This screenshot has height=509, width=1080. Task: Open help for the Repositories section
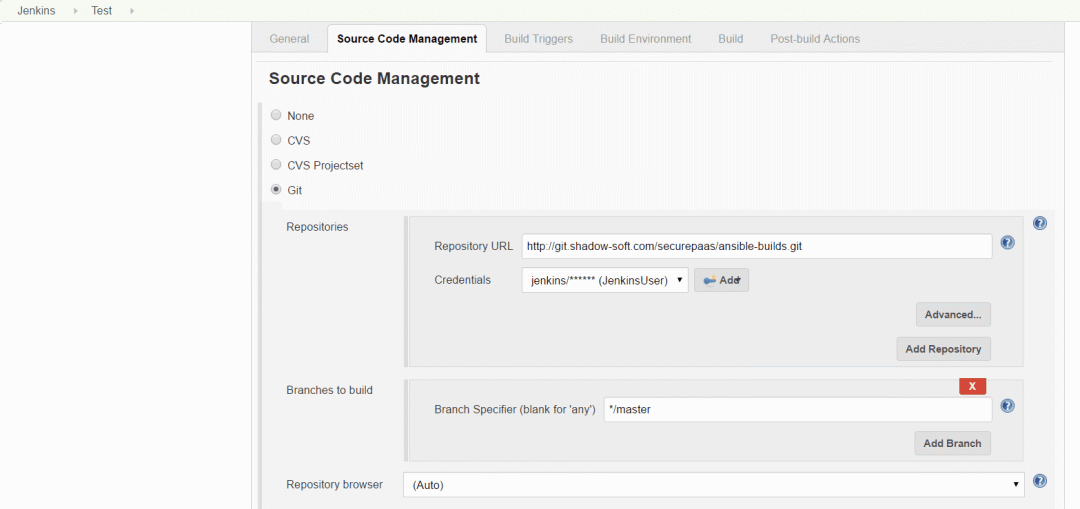click(1040, 223)
